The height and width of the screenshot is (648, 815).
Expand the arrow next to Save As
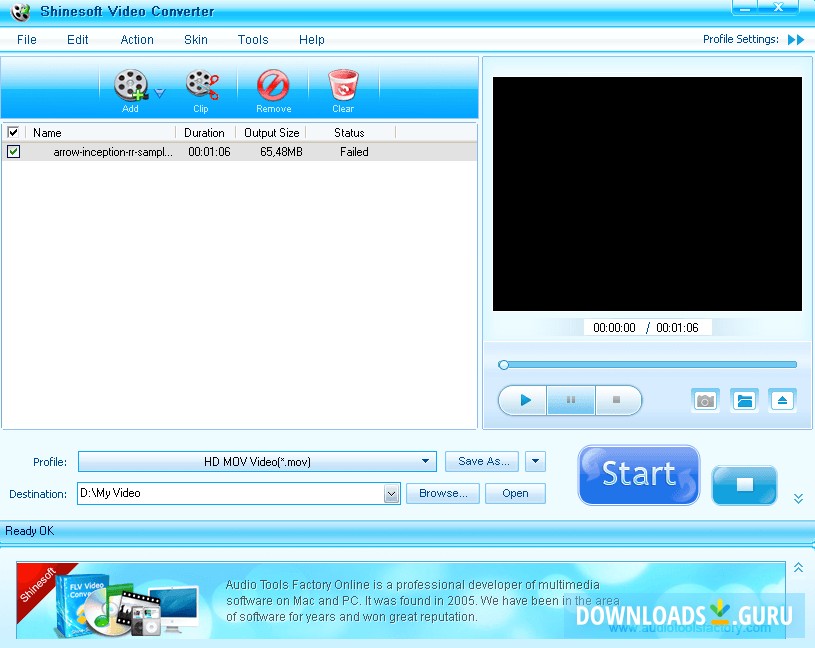[x=535, y=461]
